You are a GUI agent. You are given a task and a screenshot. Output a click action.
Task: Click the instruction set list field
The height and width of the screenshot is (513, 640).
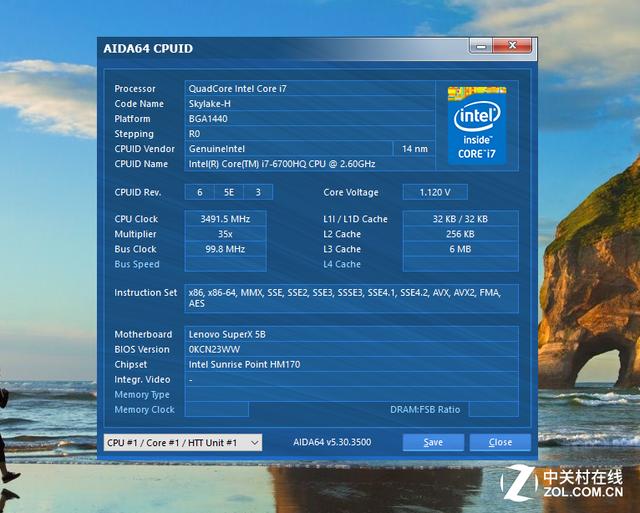coord(351,298)
